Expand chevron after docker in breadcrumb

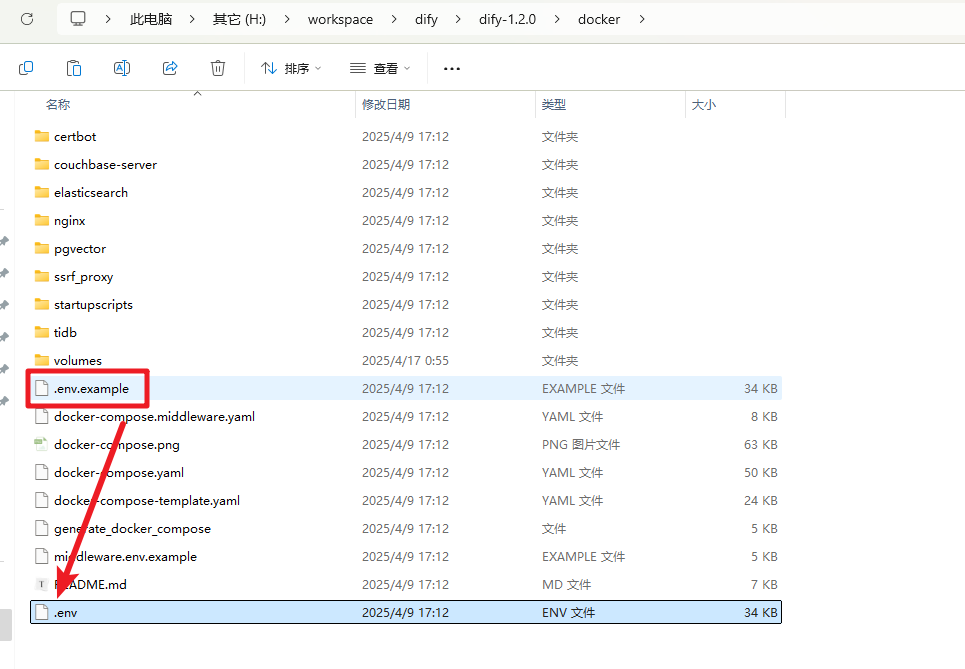tap(641, 19)
